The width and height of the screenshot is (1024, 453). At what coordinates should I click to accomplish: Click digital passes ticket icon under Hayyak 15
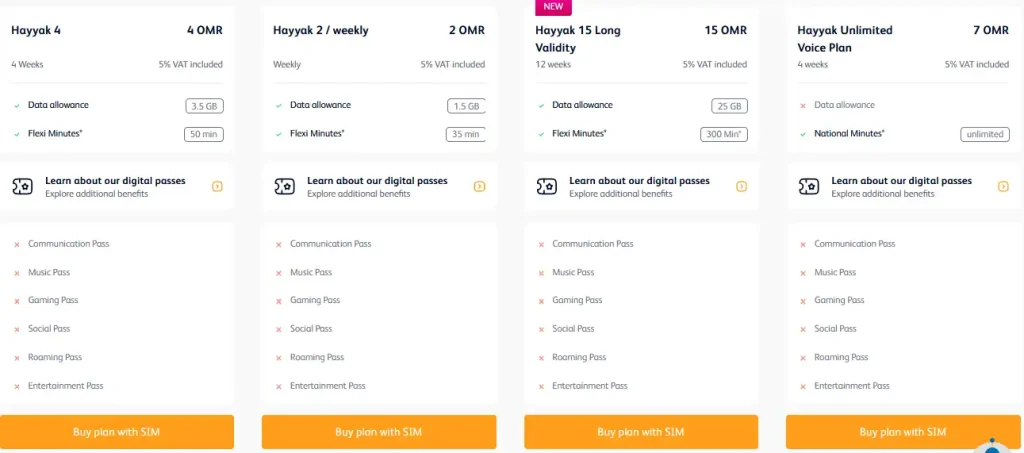click(547, 186)
